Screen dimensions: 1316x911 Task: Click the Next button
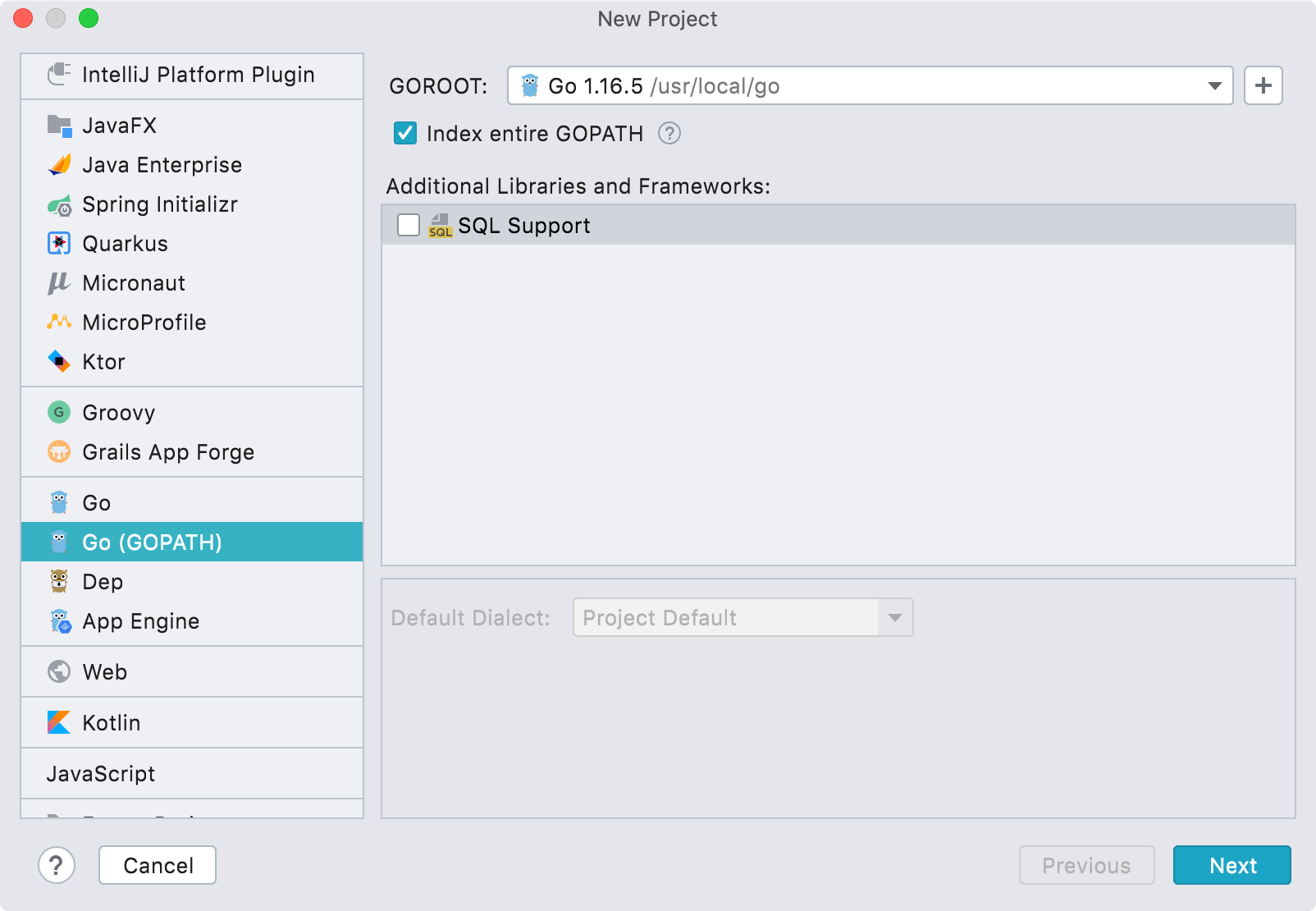coord(1231,865)
